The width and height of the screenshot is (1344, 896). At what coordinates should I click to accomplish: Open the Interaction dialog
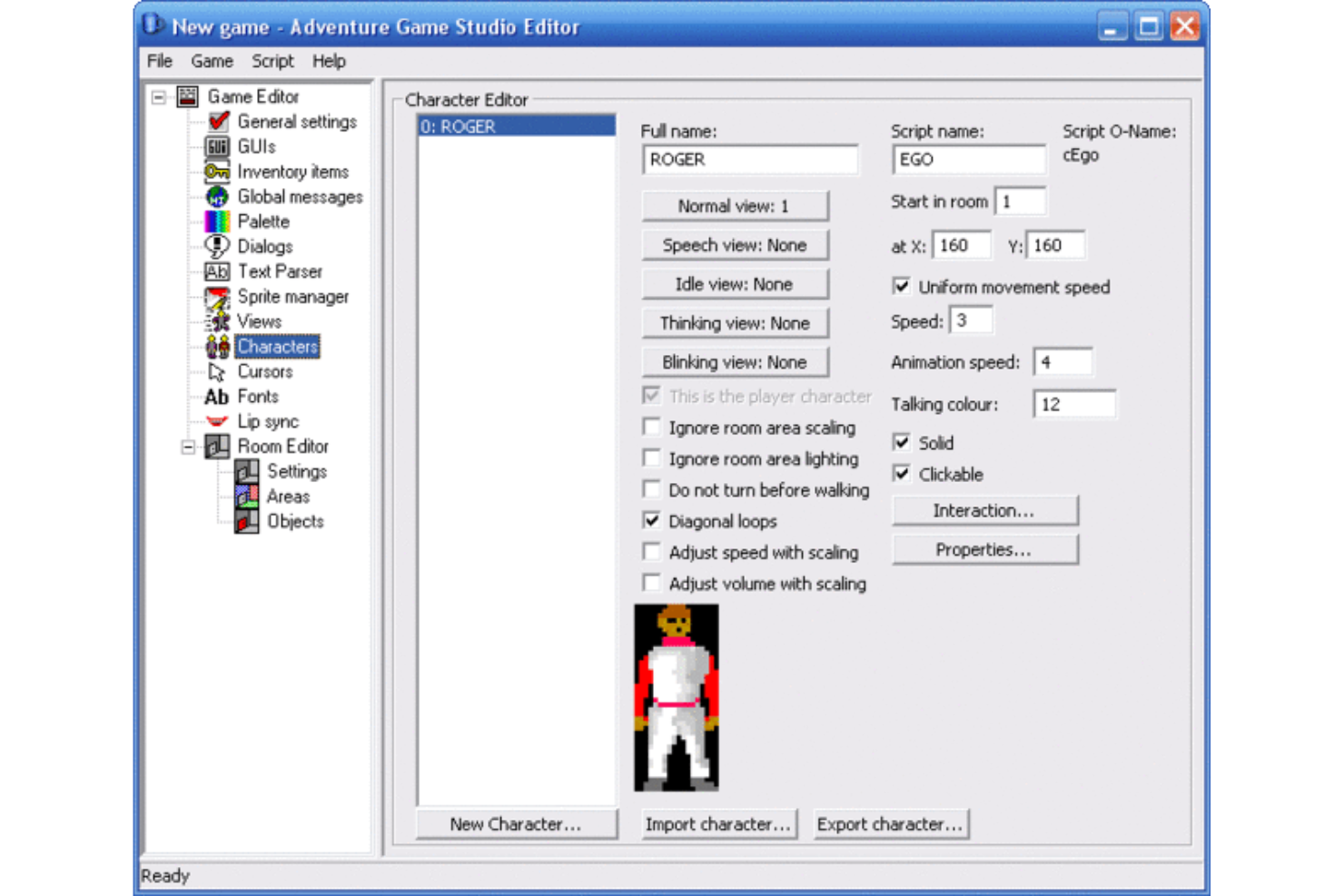[x=984, y=510]
